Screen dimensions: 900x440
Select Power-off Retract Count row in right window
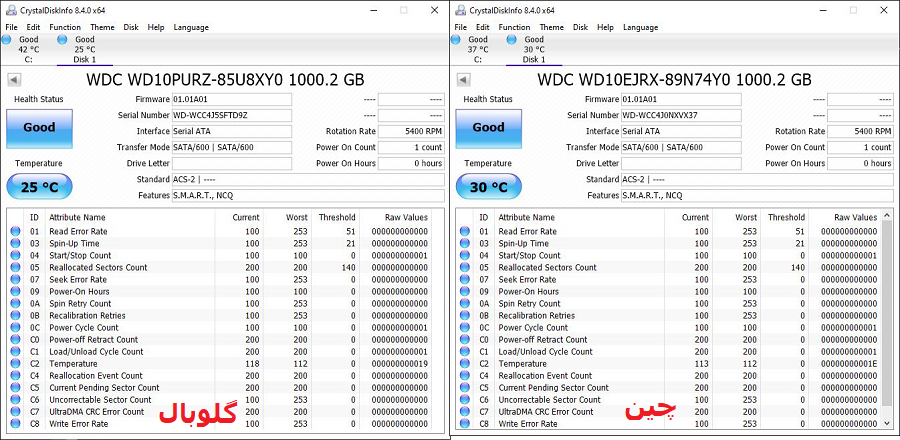point(670,340)
